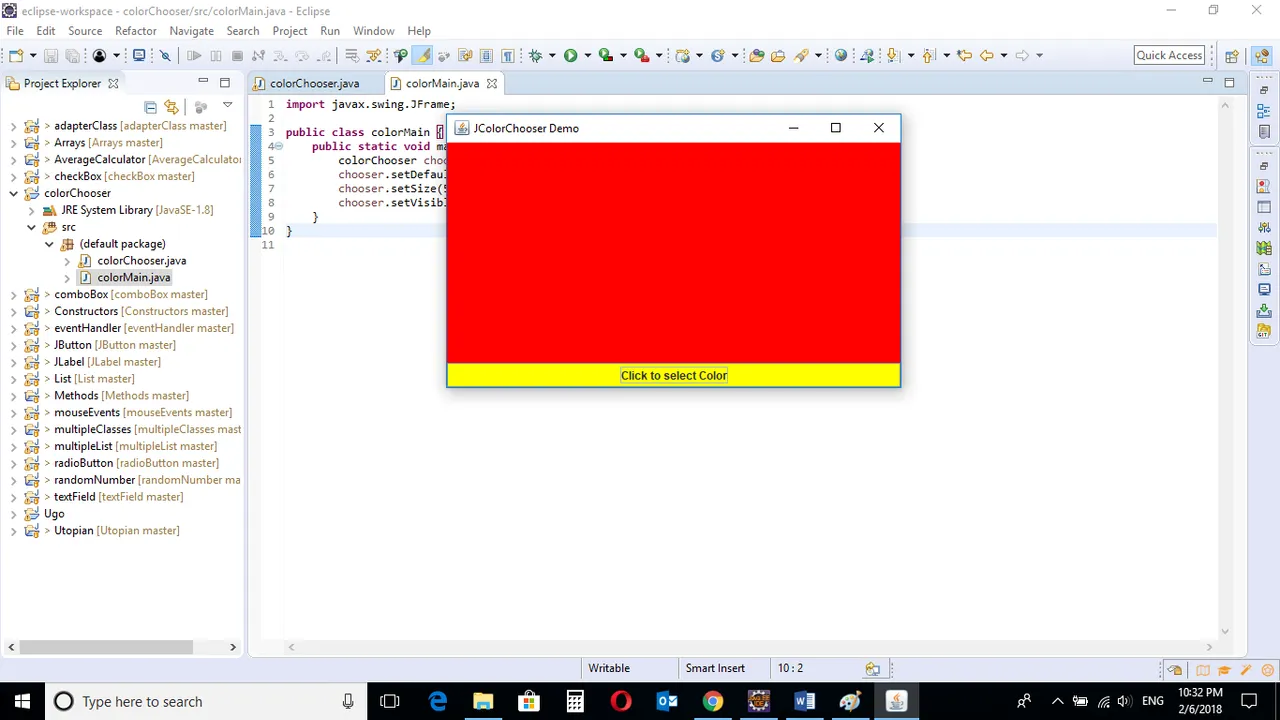Click Previous Annotation arrow icon
This screenshot has height=720, width=1280.
929,56
